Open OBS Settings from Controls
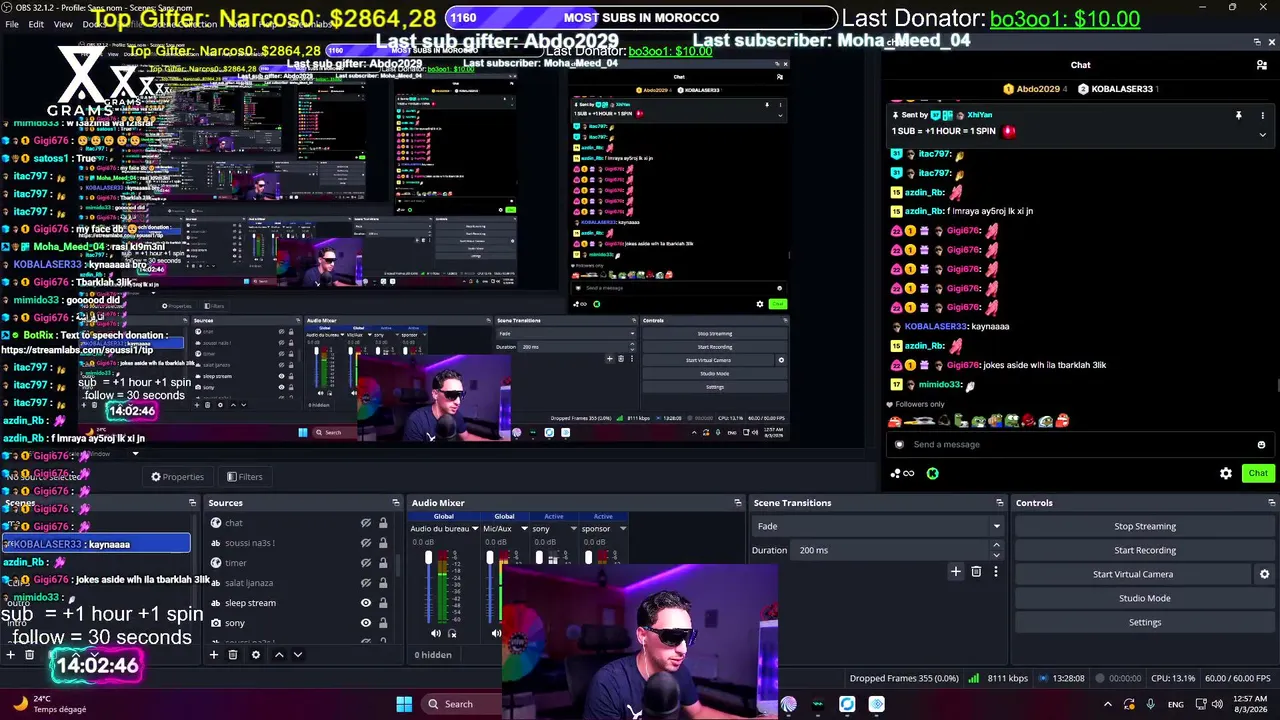This screenshot has width=1280, height=720. (x=1145, y=622)
